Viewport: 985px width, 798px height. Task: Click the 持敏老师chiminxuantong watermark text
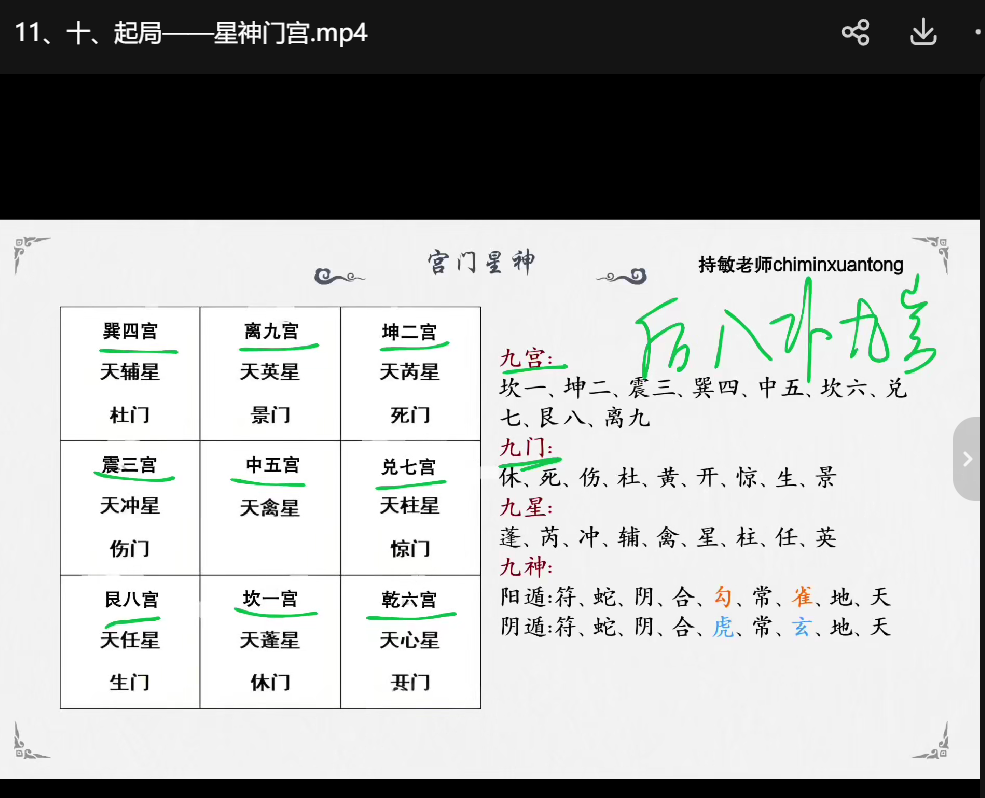pyautogui.click(x=800, y=265)
